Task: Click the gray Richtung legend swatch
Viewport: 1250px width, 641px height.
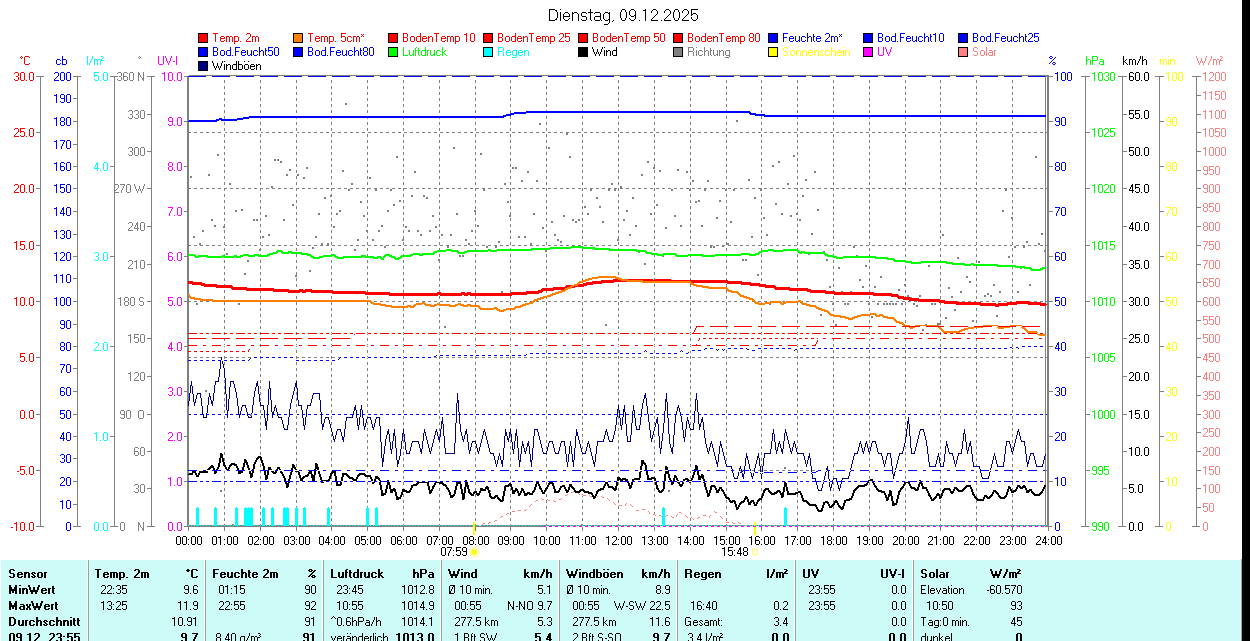Action: click(679, 52)
